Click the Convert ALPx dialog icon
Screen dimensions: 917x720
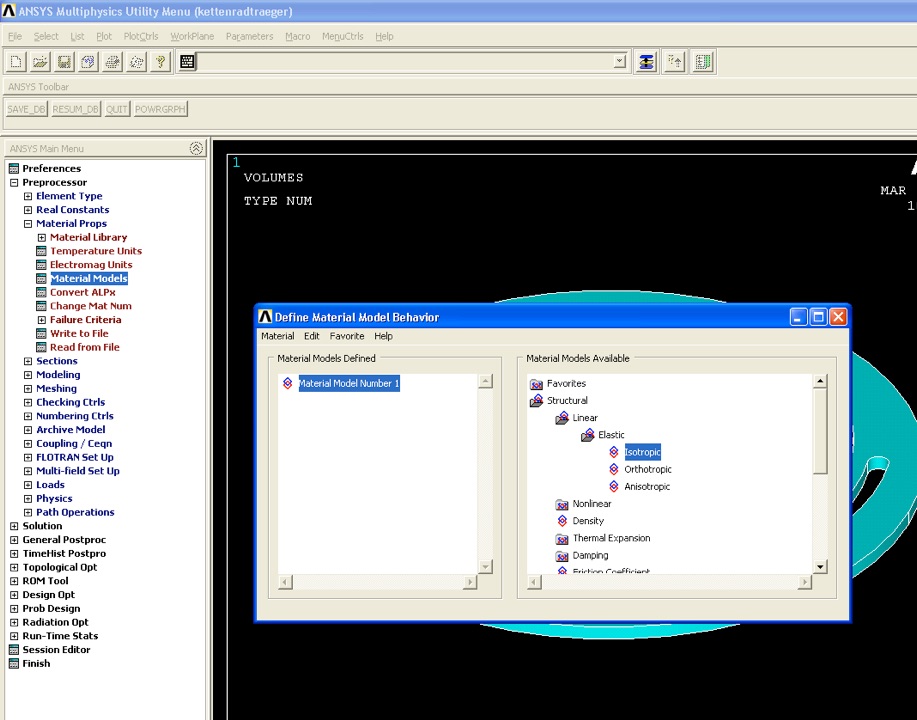point(42,292)
